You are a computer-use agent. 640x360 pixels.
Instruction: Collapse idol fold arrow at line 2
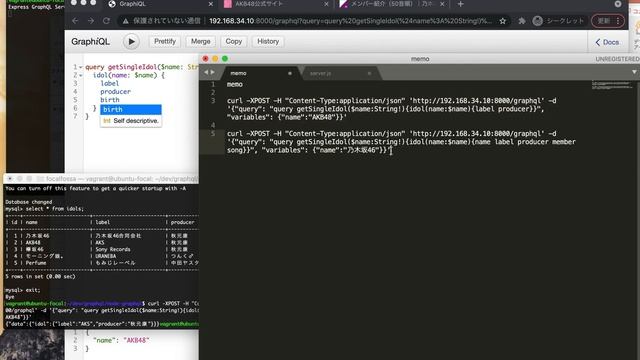81,76
